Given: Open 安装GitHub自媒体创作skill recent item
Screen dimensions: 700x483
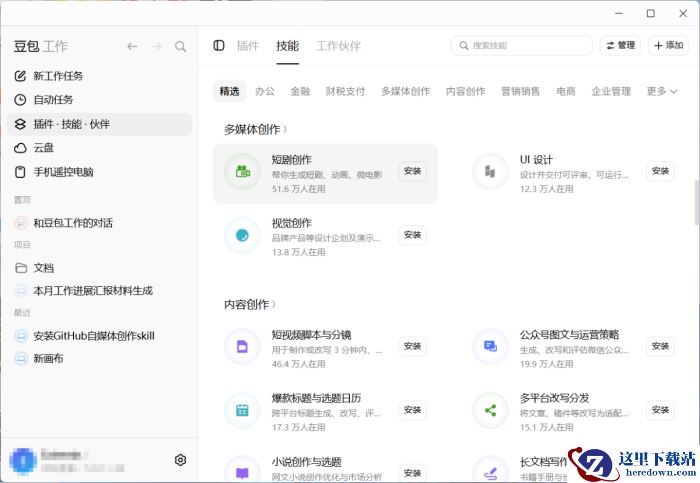Looking at the screenshot, I should 100,336.
